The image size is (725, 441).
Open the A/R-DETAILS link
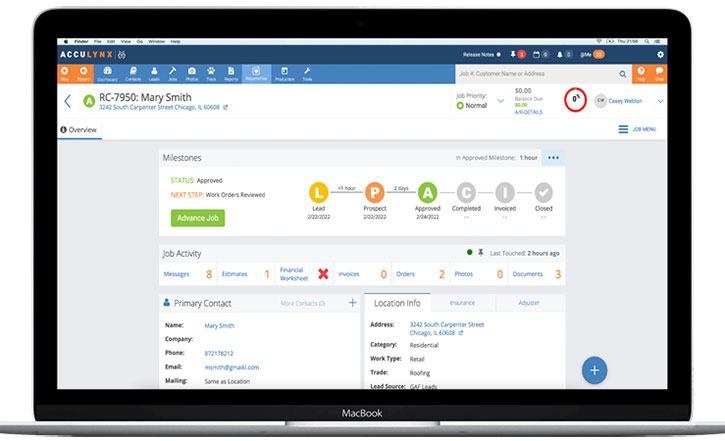528,110
